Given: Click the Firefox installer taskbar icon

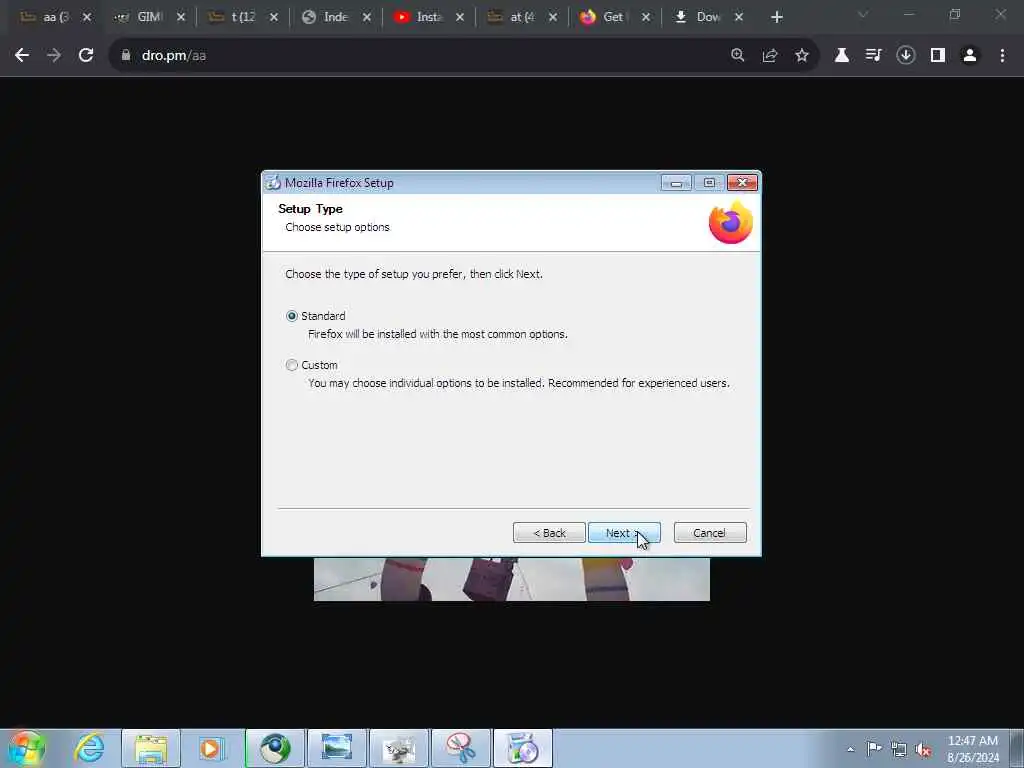Looking at the screenshot, I should (x=523, y=748).
